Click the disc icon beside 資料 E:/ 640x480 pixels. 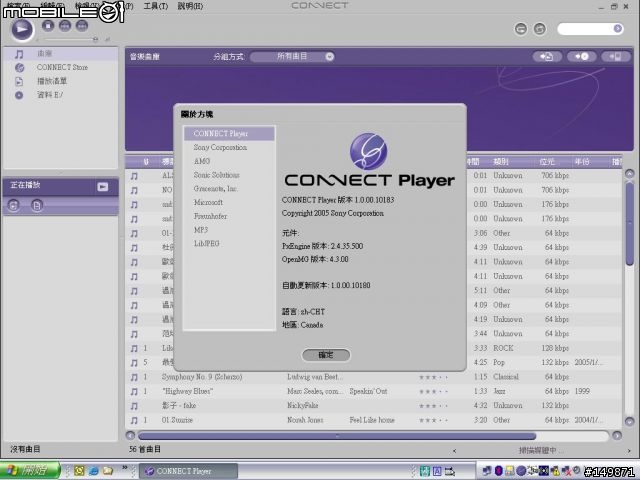[19, 95]
